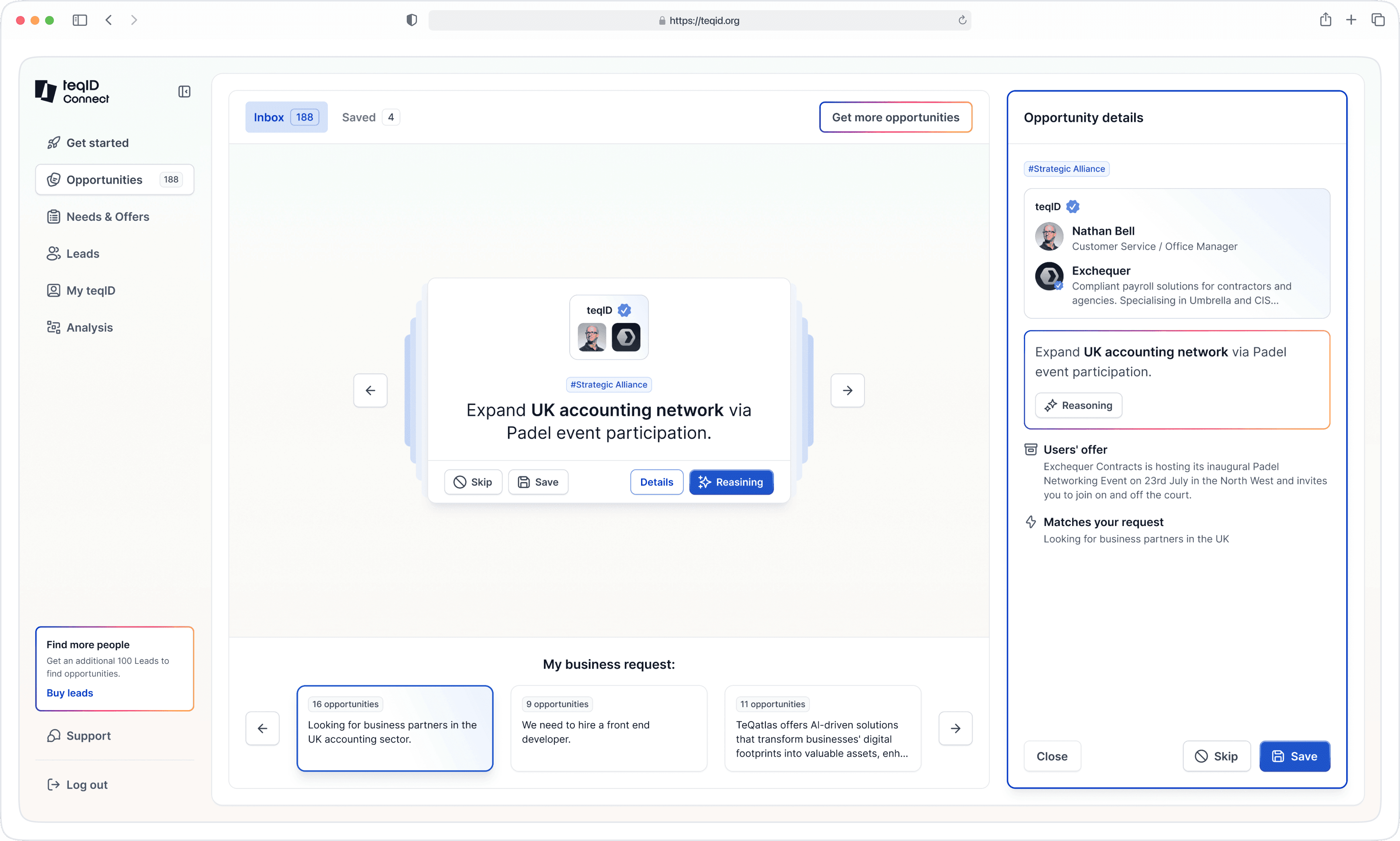Open the Get started section
Image resolution: width=1400 pixels, height=841 pixels.
tap(97, 143)
